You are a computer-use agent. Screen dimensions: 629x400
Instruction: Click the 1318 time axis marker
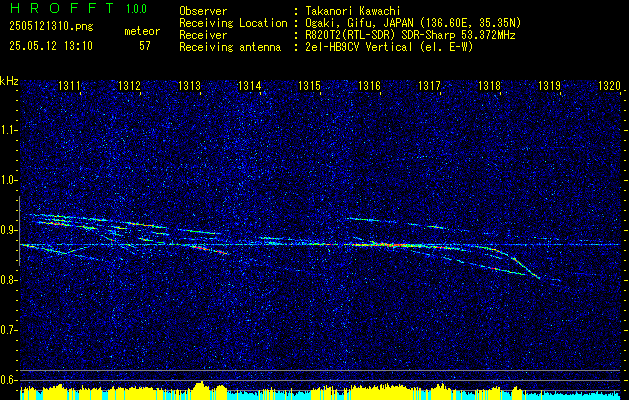tap(489, 85)
